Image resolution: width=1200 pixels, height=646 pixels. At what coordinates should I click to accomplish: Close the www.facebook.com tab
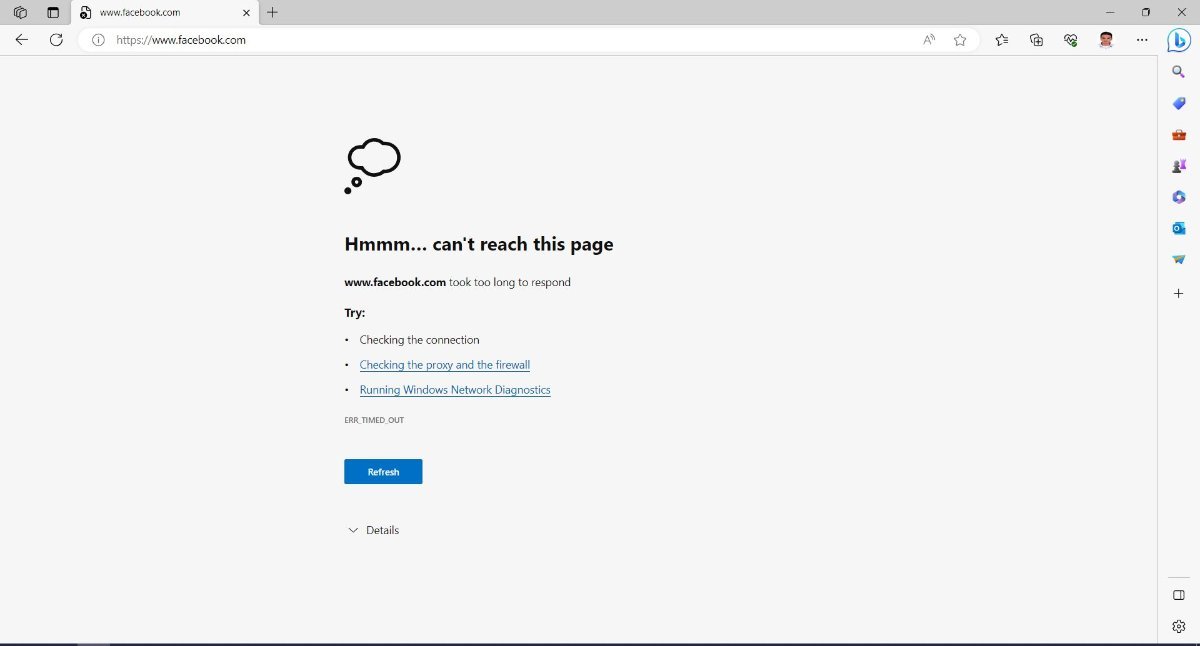[x=246, y=13]
